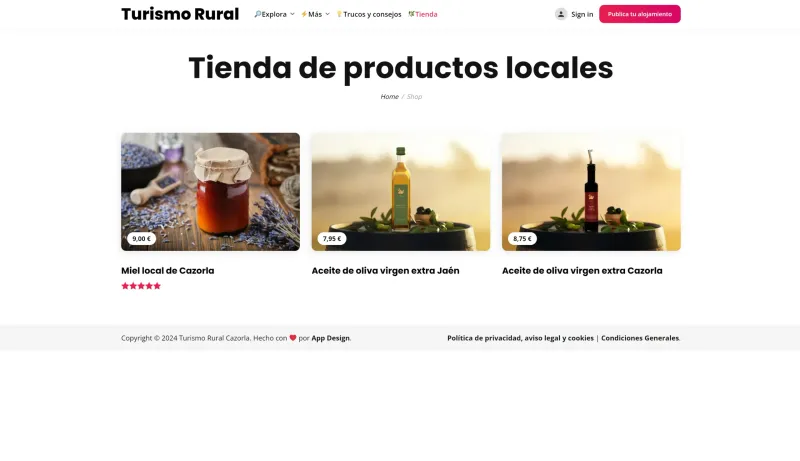Click Publica tu alojamiento button

tap(640, 14)
